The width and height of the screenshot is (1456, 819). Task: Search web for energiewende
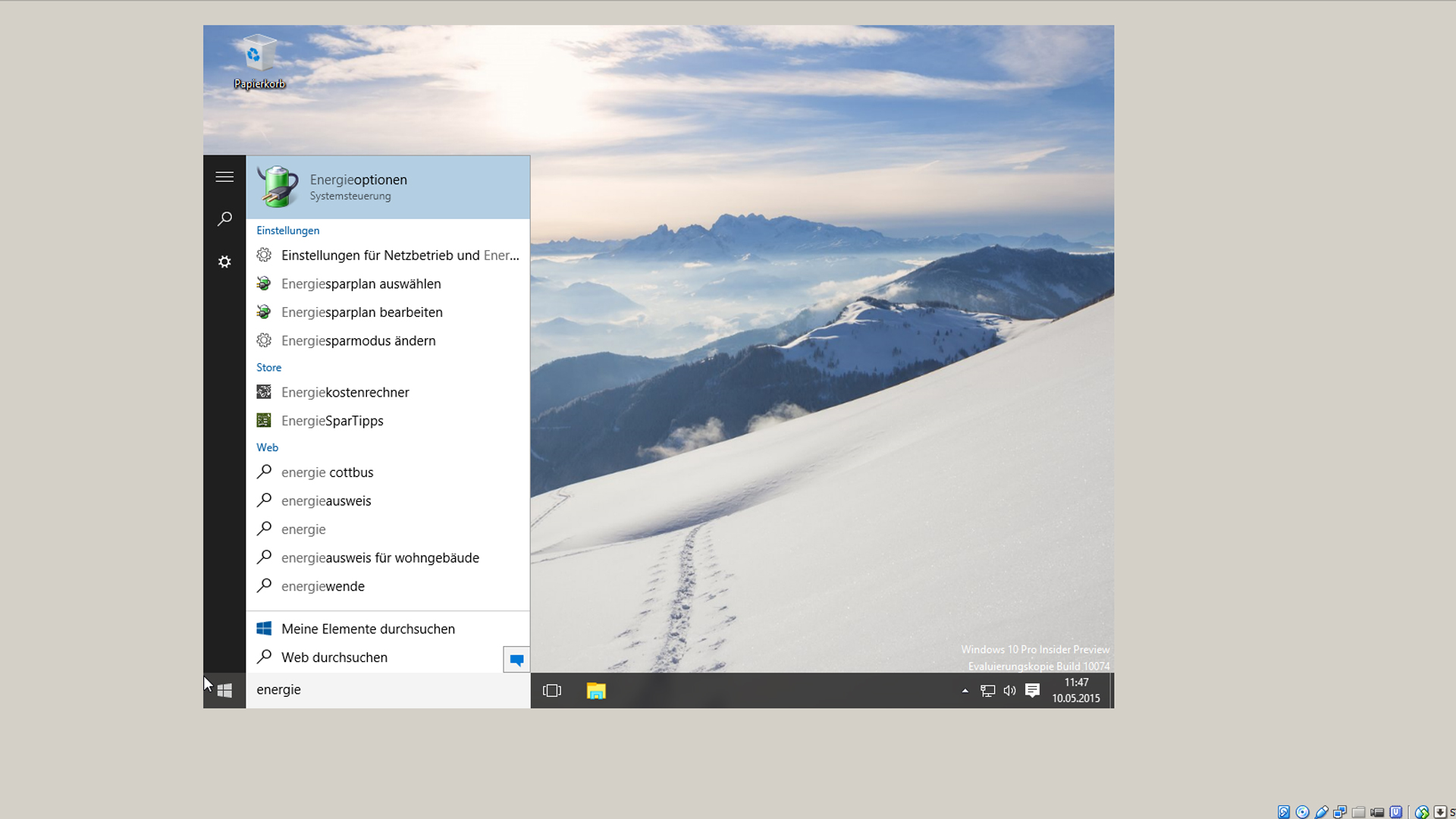(x=388, y=586)
